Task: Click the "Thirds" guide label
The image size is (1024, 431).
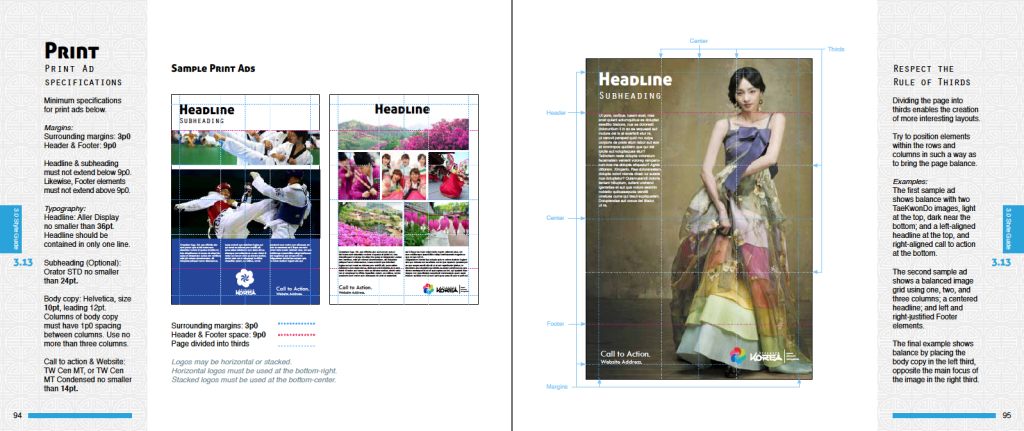Action: pyautogui.click(x=836, y=50)
